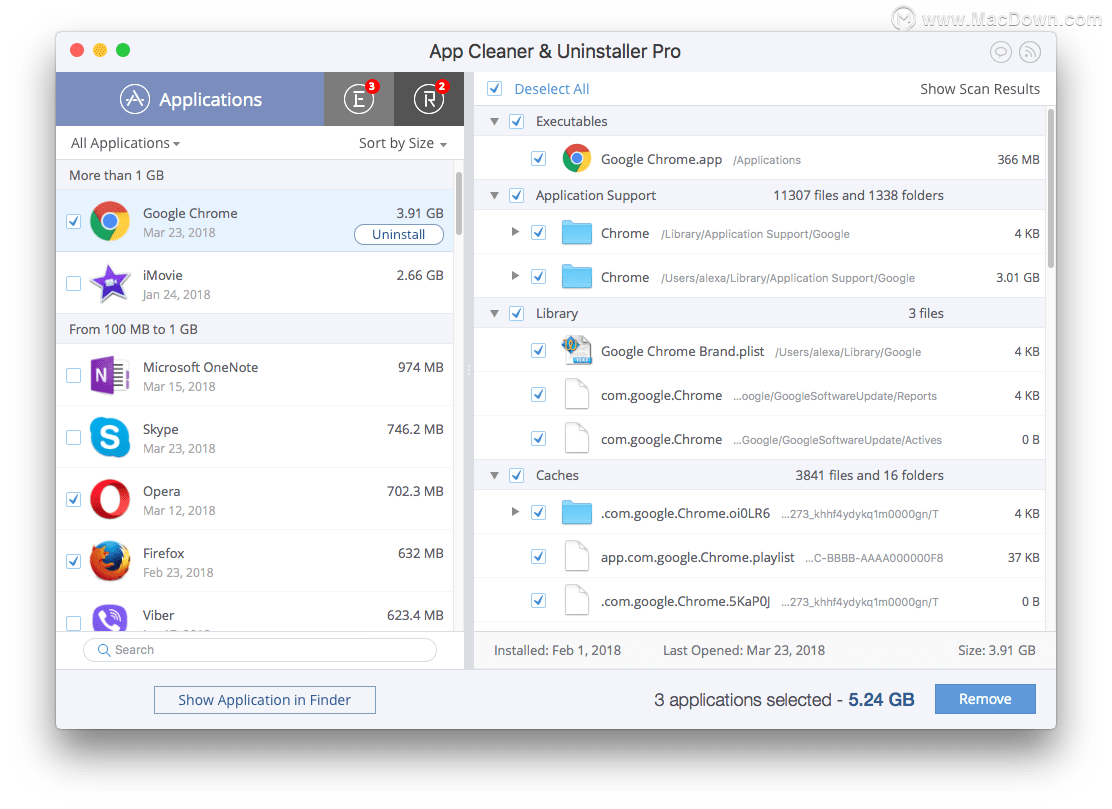Click the file details scrollbar

[x=1051, y=189]
